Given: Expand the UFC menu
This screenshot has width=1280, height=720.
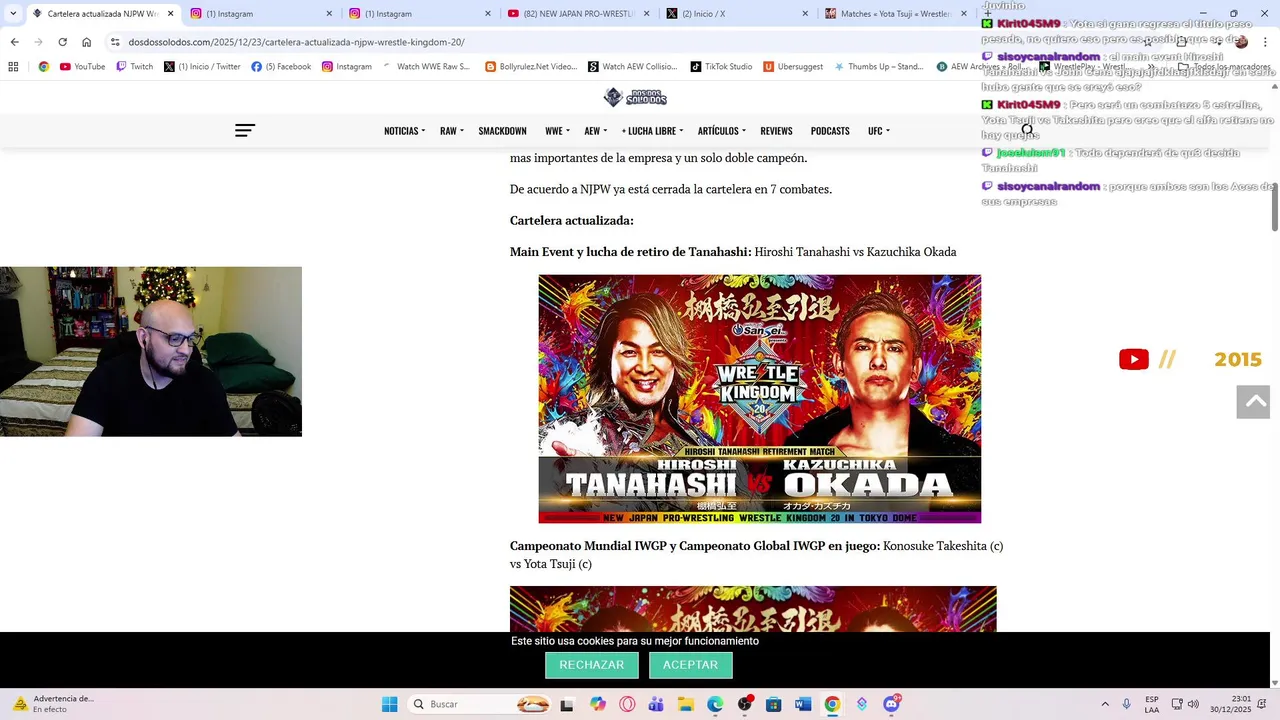Looking at the screenshot, I should 878,131.
